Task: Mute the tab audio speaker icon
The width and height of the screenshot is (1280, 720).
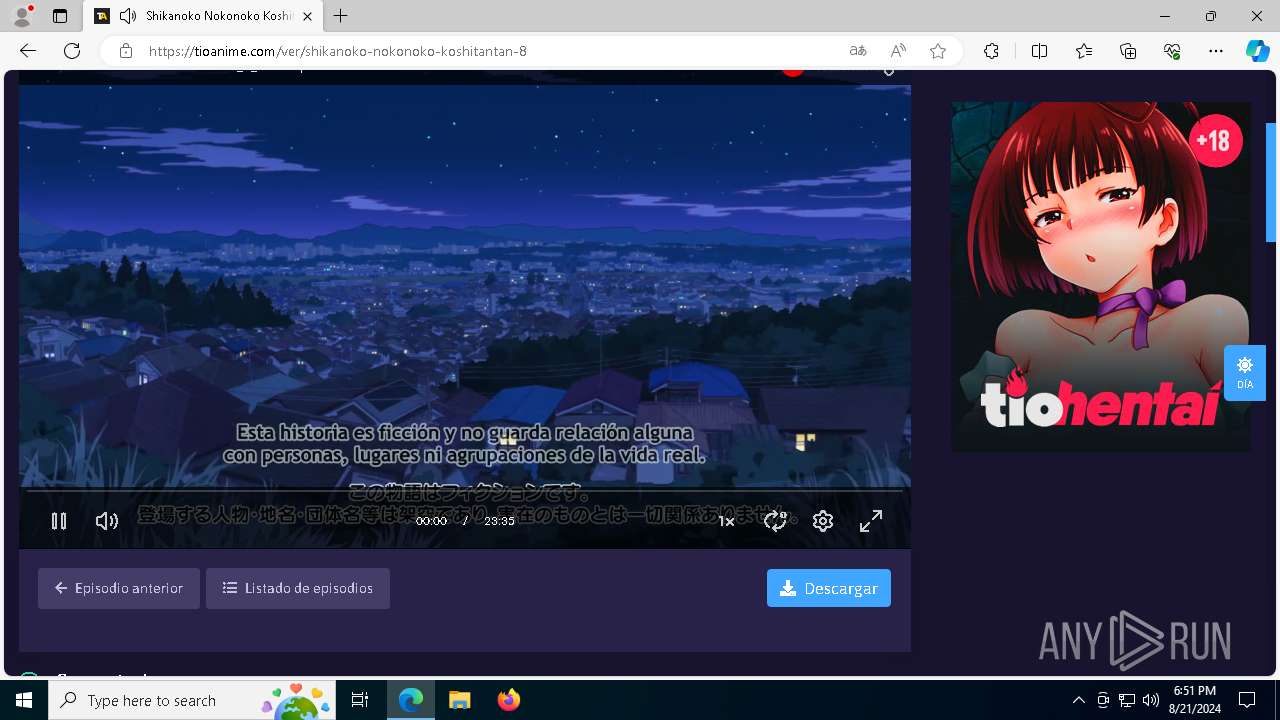Action: [x=128, y=16]
